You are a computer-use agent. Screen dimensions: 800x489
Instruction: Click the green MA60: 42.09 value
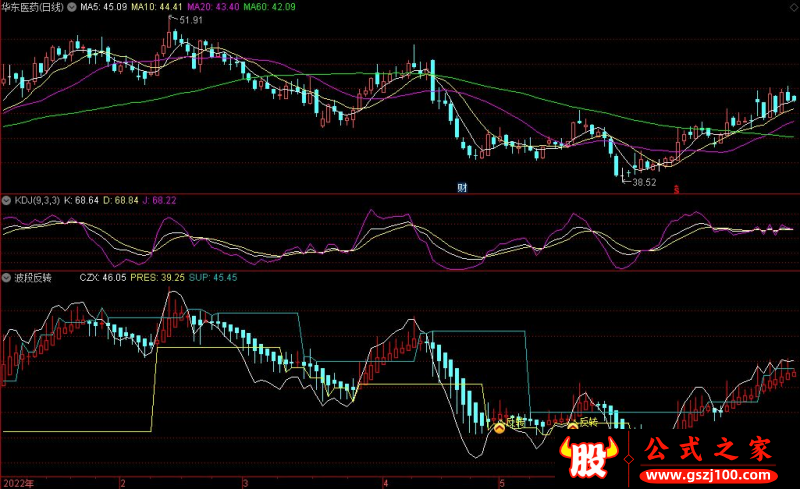(269, 7)
